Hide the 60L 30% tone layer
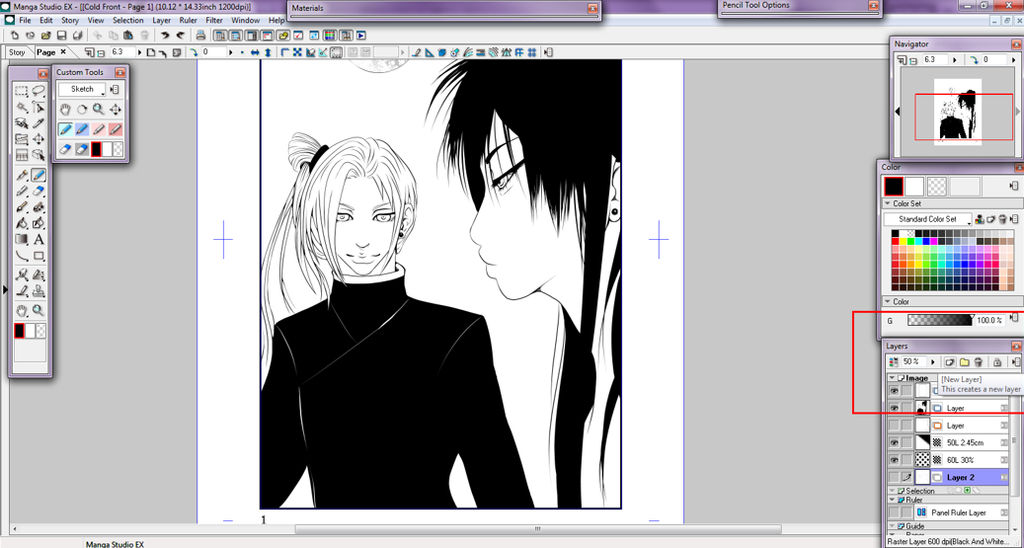 [894, 460]
